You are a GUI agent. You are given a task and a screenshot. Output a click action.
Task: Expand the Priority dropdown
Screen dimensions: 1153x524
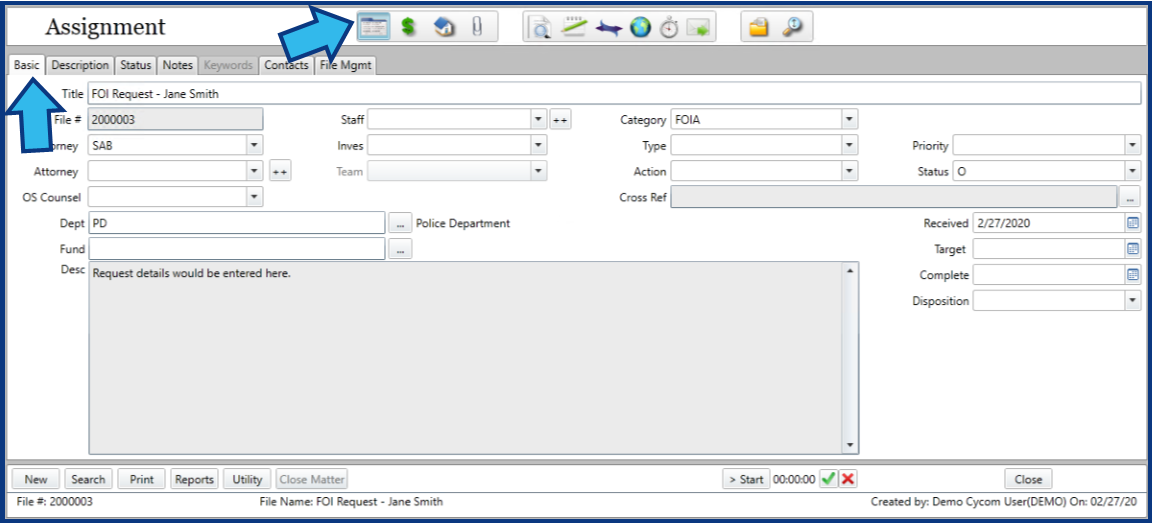pyautogui.click(x=1132, y=146)
